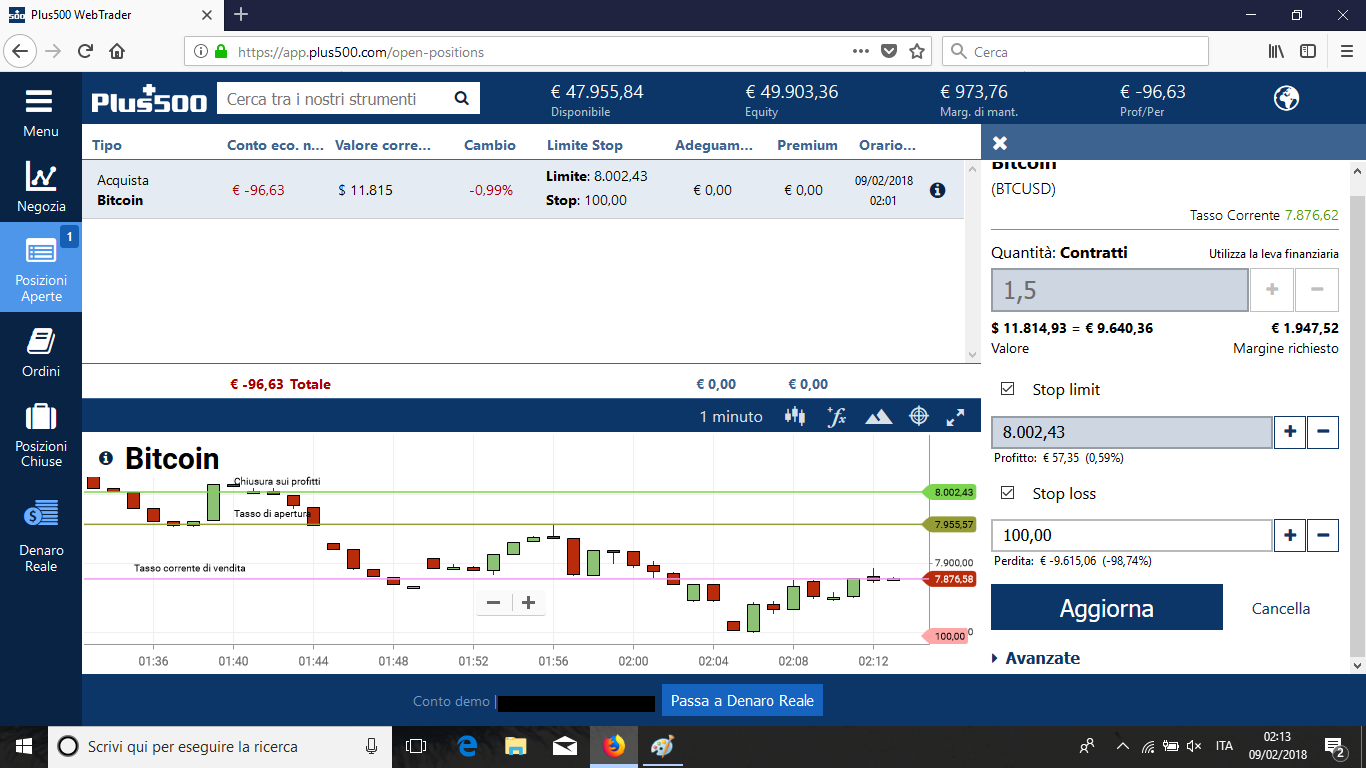
Task: Zoom in the chart with plus
Action: point(529,602)
